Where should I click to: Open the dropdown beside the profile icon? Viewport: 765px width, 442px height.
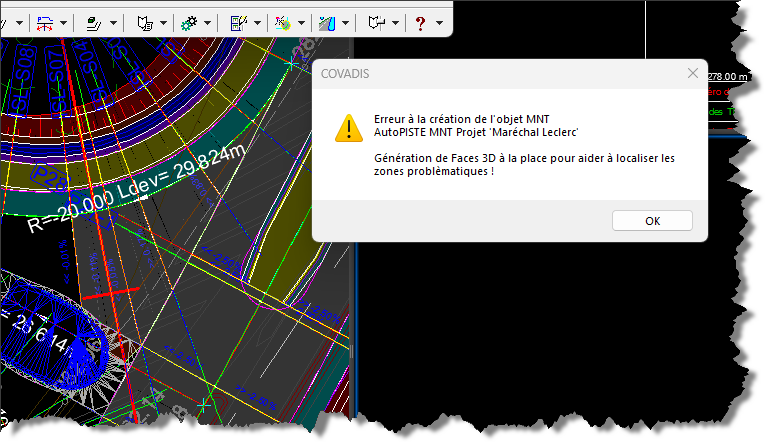[63, 23]
